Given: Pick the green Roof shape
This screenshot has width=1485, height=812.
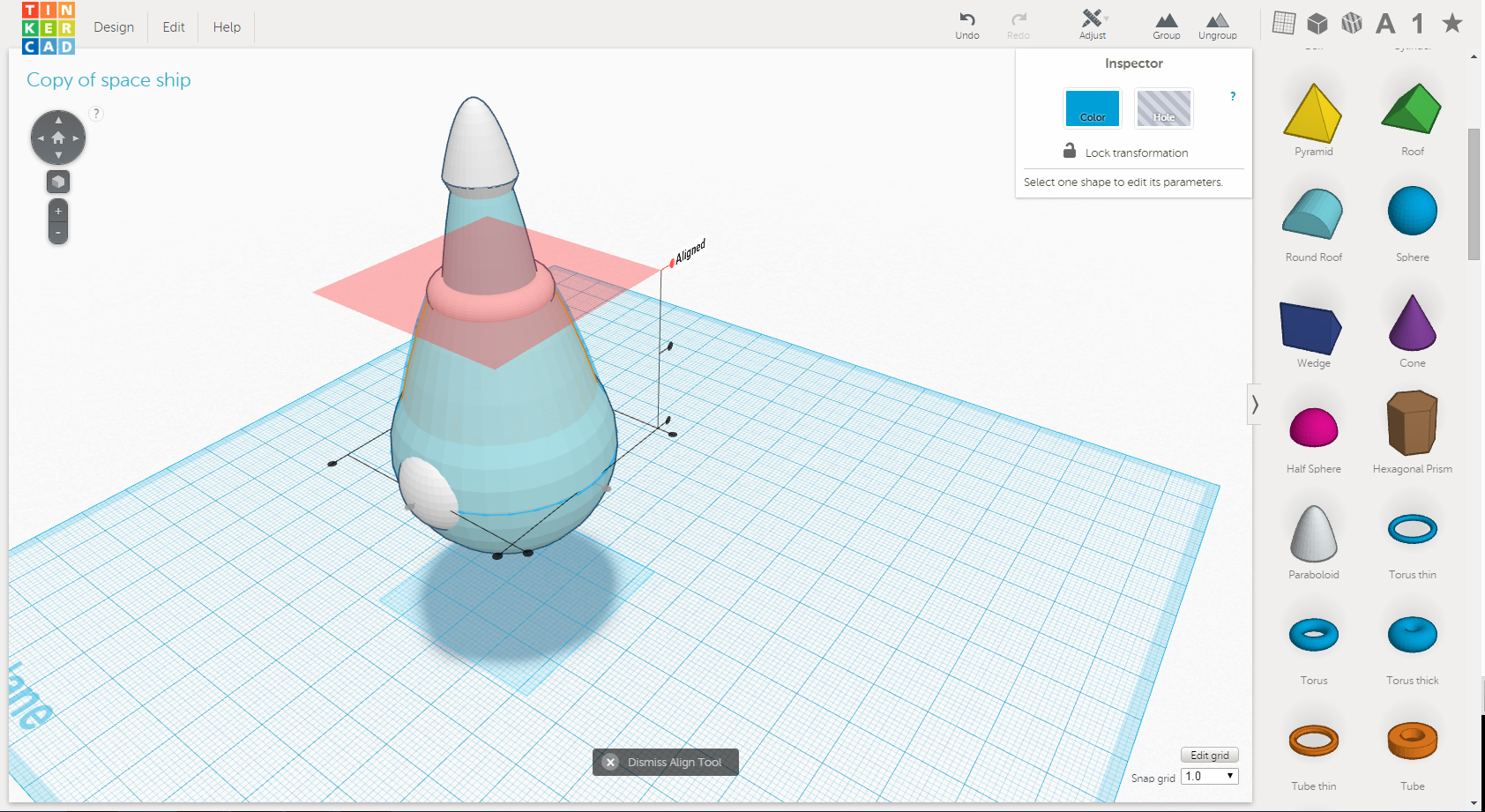Looking at the screenshot, I should (1412, 110).
